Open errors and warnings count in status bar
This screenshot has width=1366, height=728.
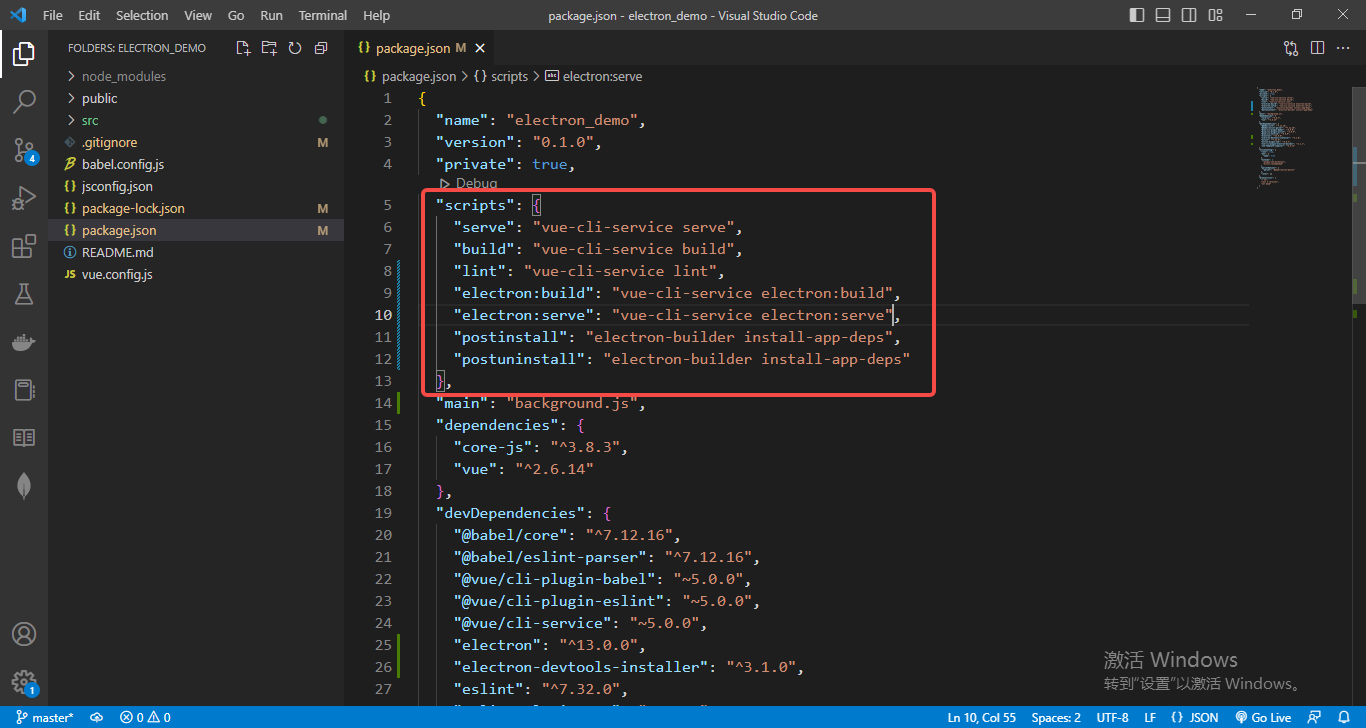coord(145,718)
